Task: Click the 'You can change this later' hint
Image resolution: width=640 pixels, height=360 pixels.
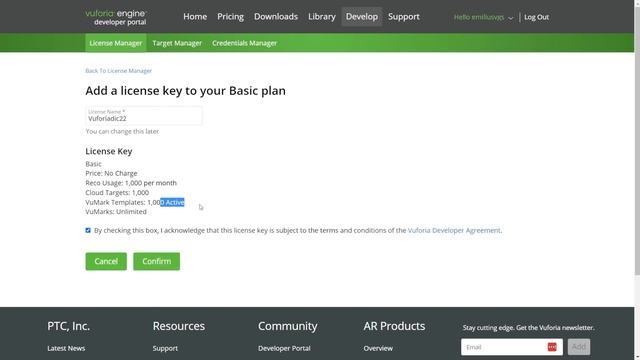Action: pos(122,131)
